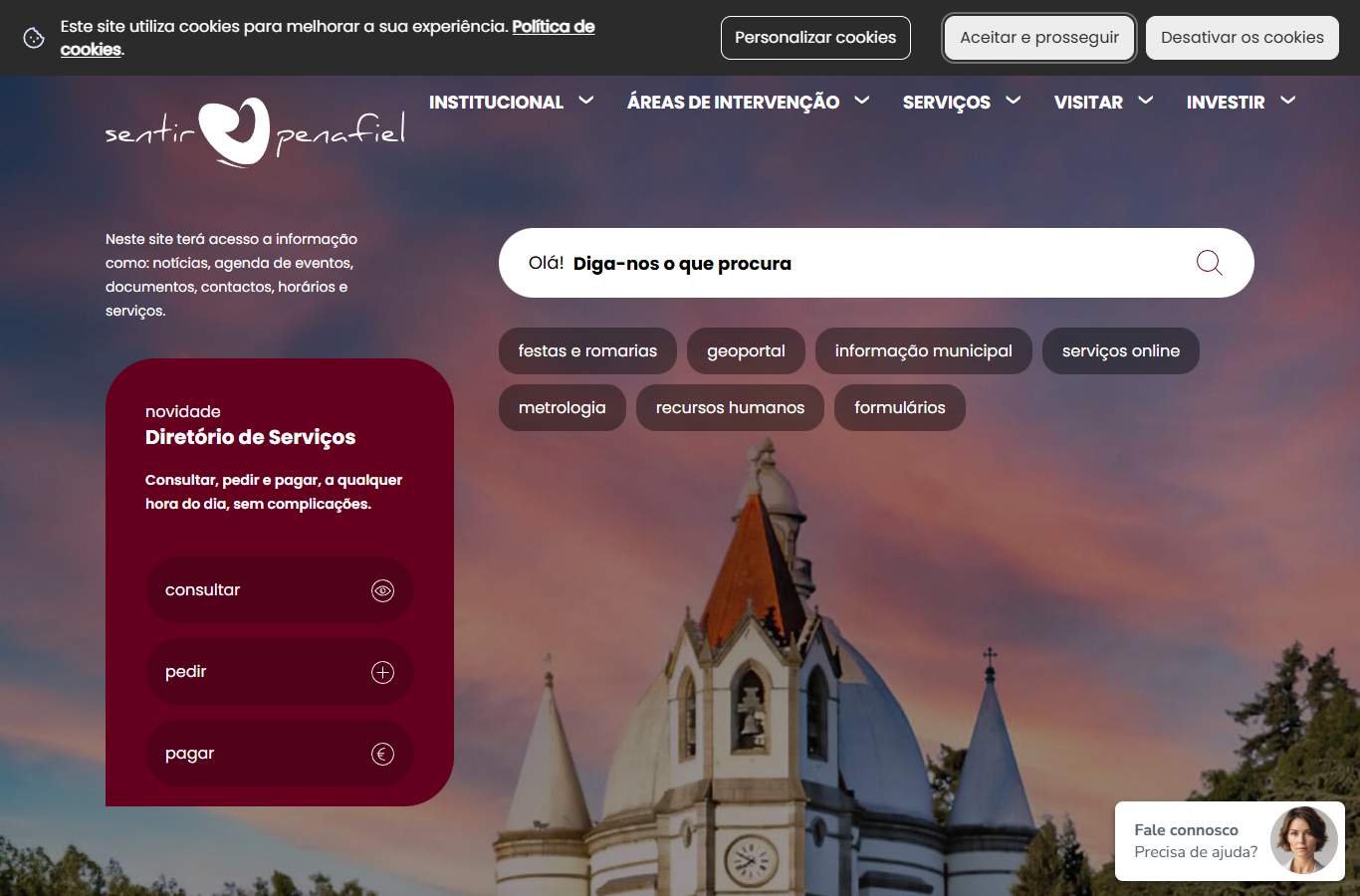Click the euro icon beside pagar
Image resolution: width=1360 pixels, height=896 pixels.
(382, 754)
